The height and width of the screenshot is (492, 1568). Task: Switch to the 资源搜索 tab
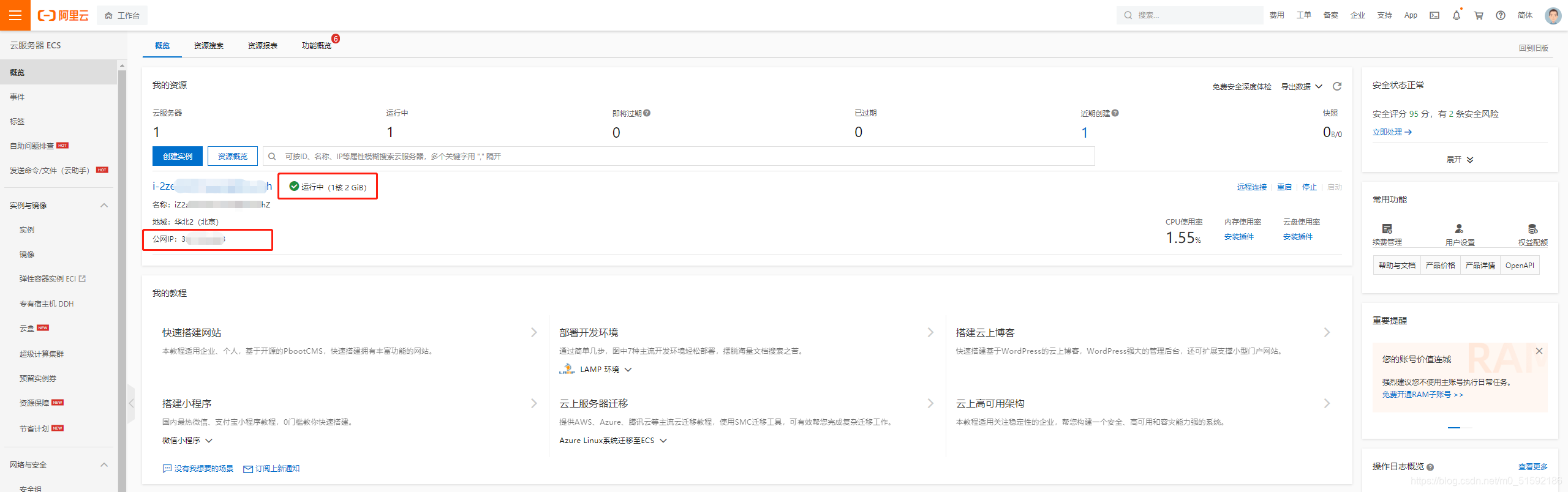pos(209,46)
